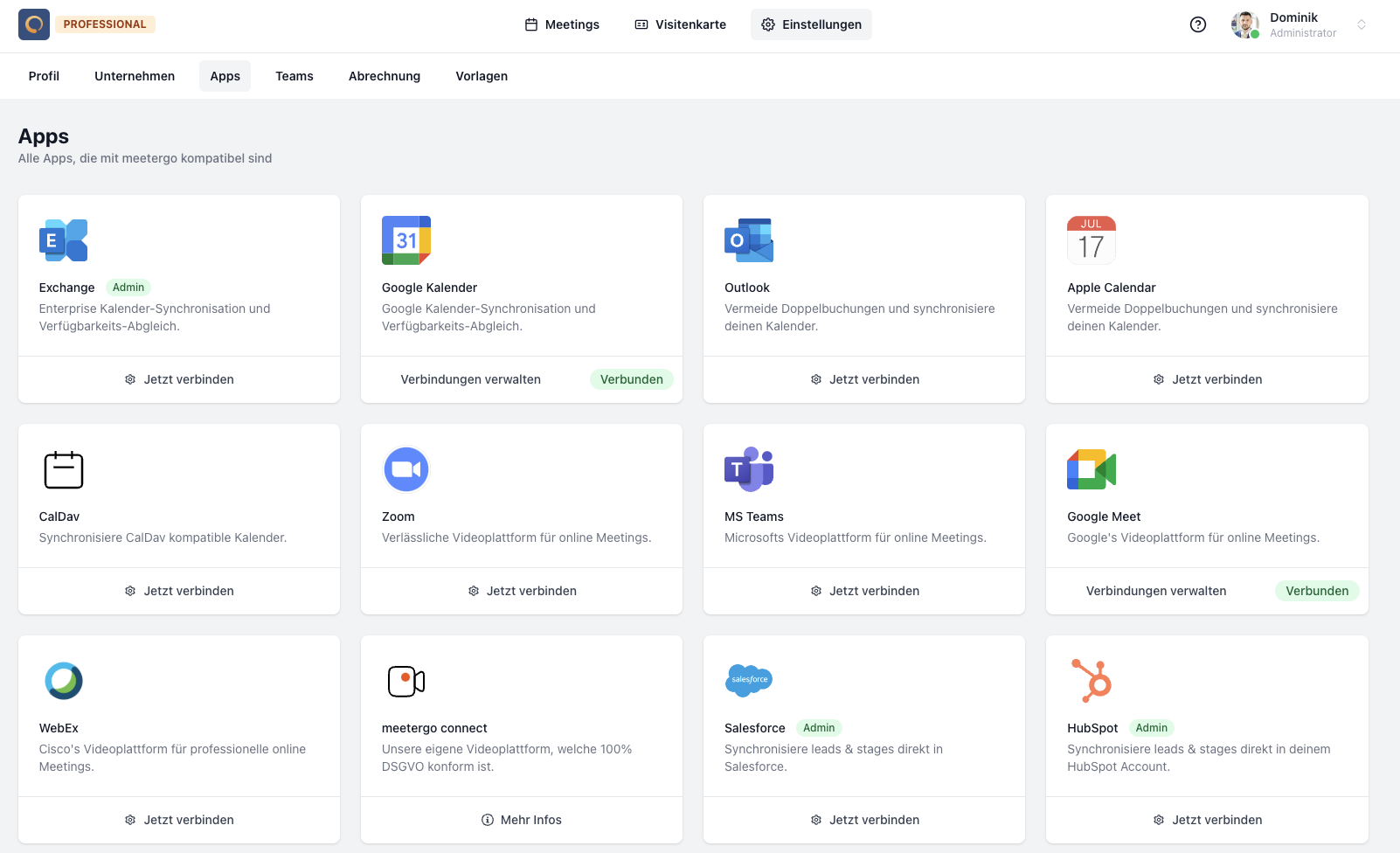This screenshot has height=853, width=1400.
Task: Connect Outlook with Jetzt verbinden
Action: [864, 379]
